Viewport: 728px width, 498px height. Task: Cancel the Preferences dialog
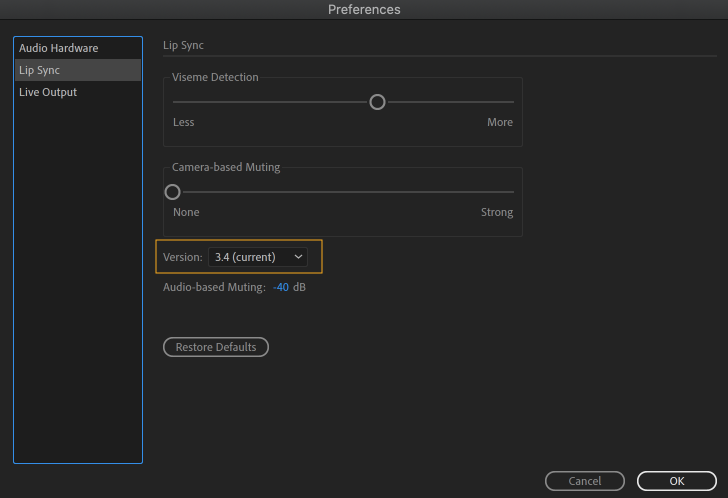[x=585, y=481]
